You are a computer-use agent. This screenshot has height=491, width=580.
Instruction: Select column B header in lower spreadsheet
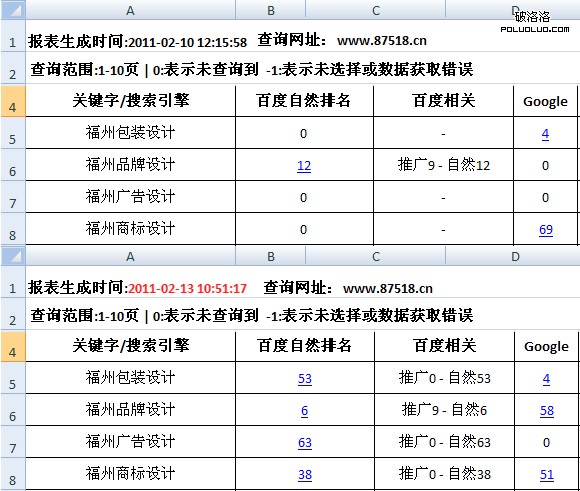click(271, 256)
